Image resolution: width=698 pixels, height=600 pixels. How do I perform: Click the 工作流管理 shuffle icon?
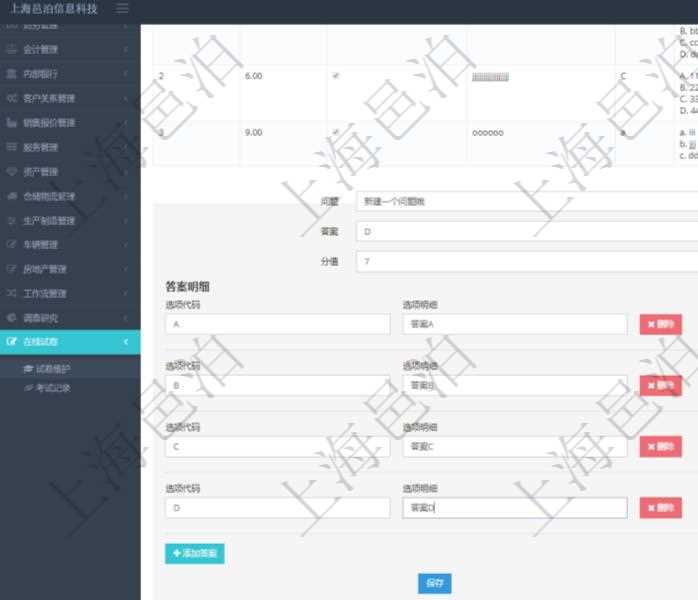pyautogui.click(x=12, y=293)
